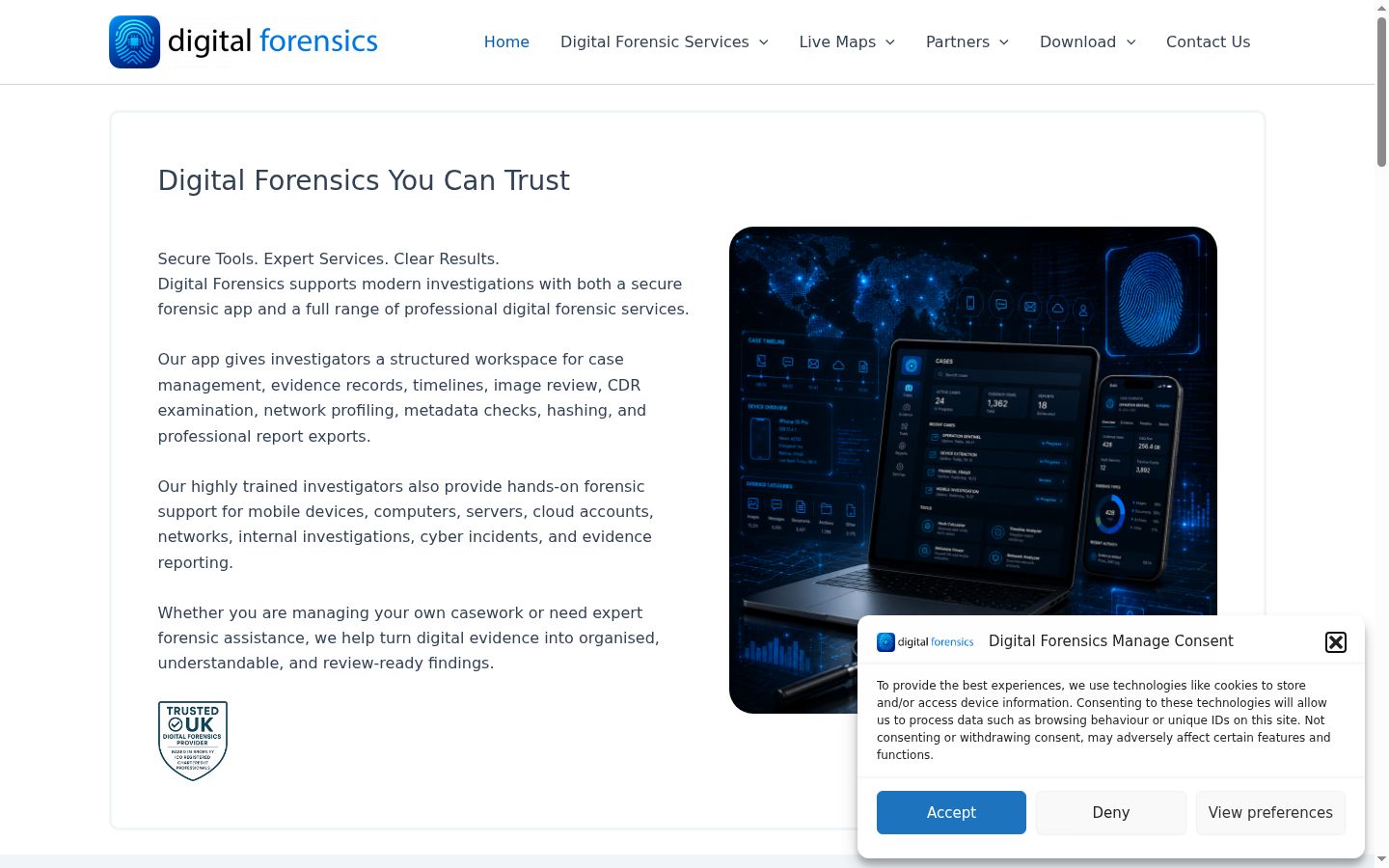Open the Contact Us page
The height and width of the screenshot is (868, 1389).
click(x=1208, y=41)
